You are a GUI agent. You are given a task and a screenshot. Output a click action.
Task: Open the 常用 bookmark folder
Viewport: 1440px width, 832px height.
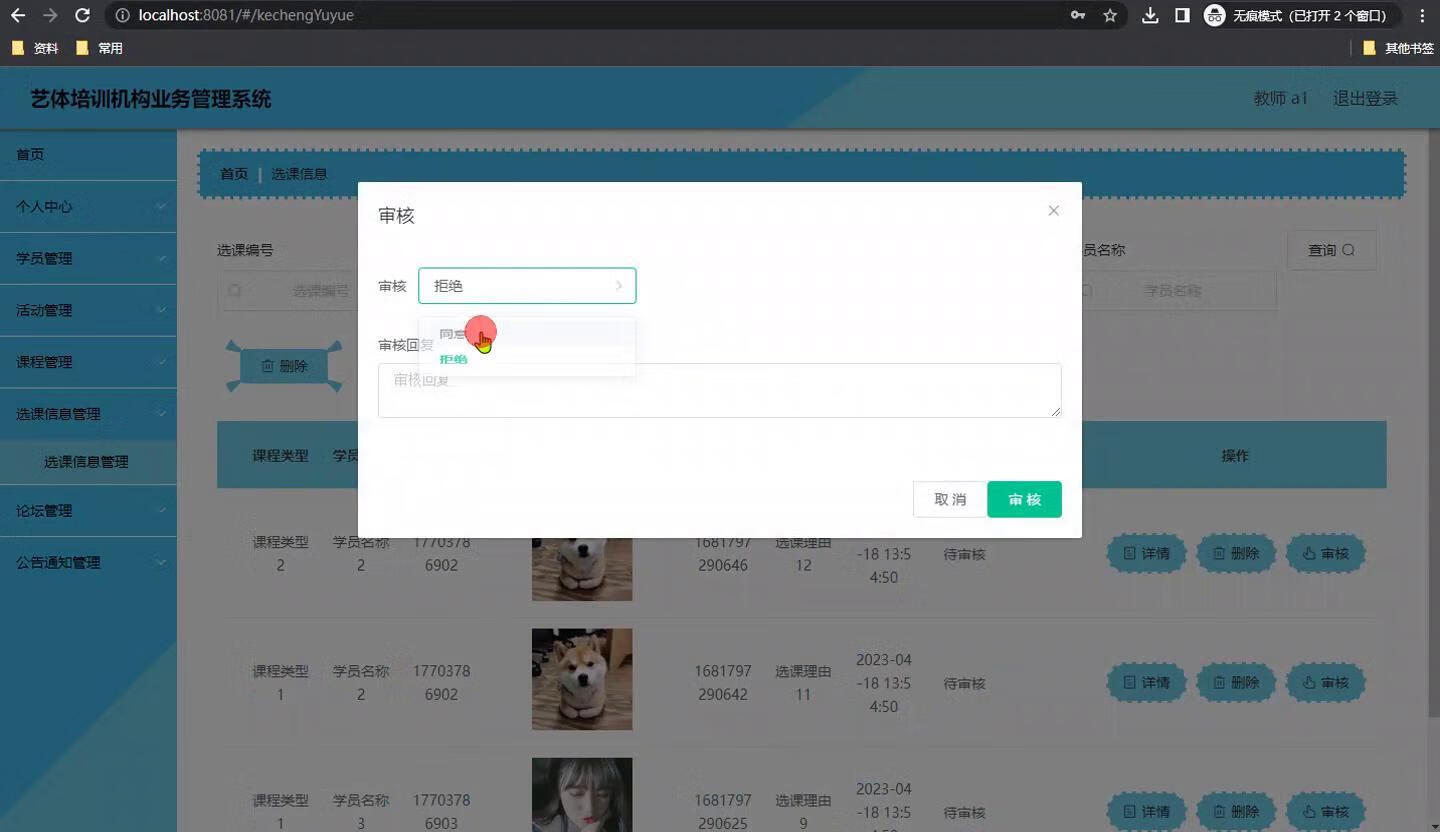point(100,48)
